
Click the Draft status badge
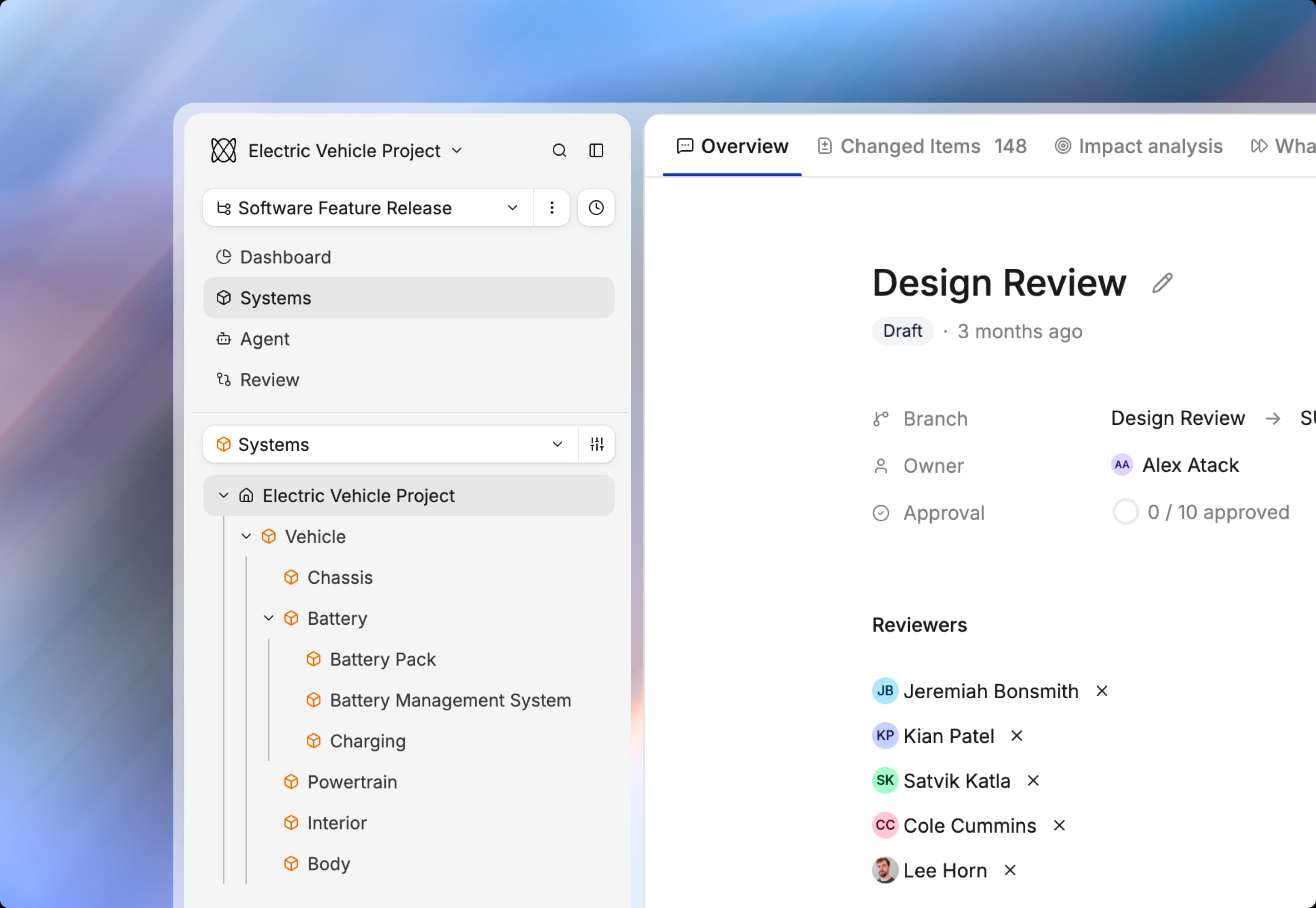click(903, 331)
